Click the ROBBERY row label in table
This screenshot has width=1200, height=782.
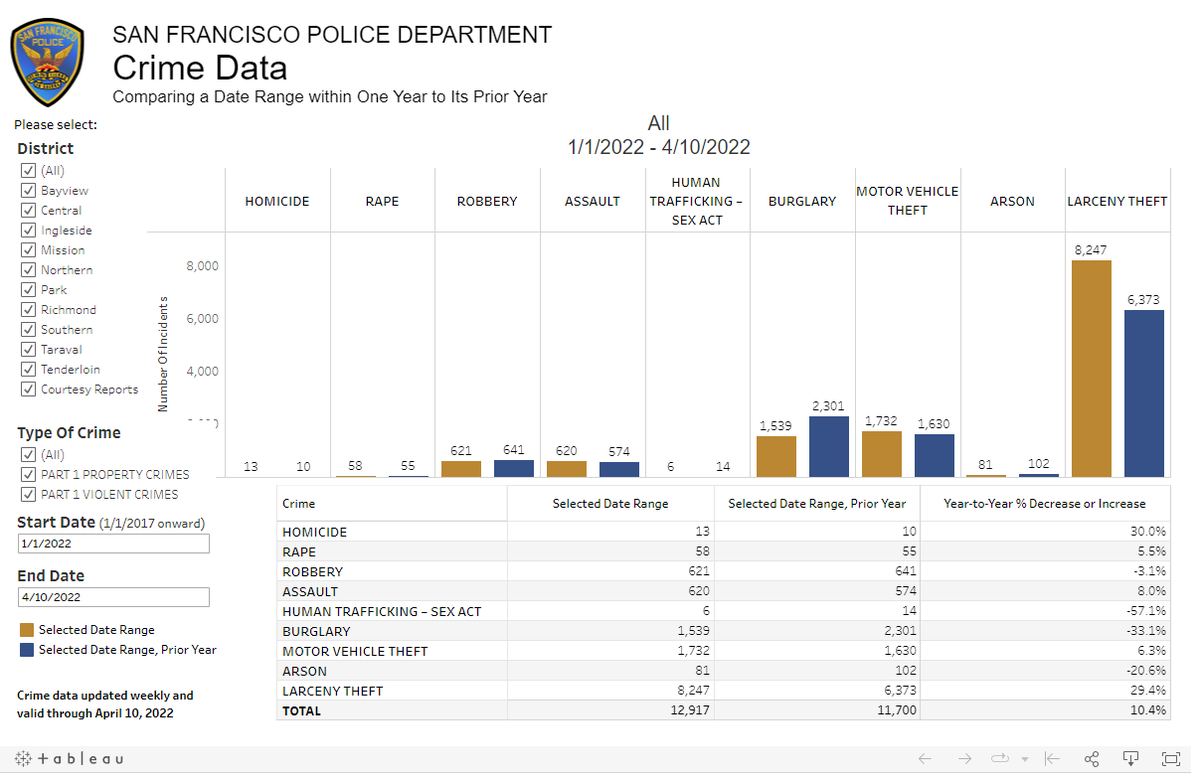312,572
